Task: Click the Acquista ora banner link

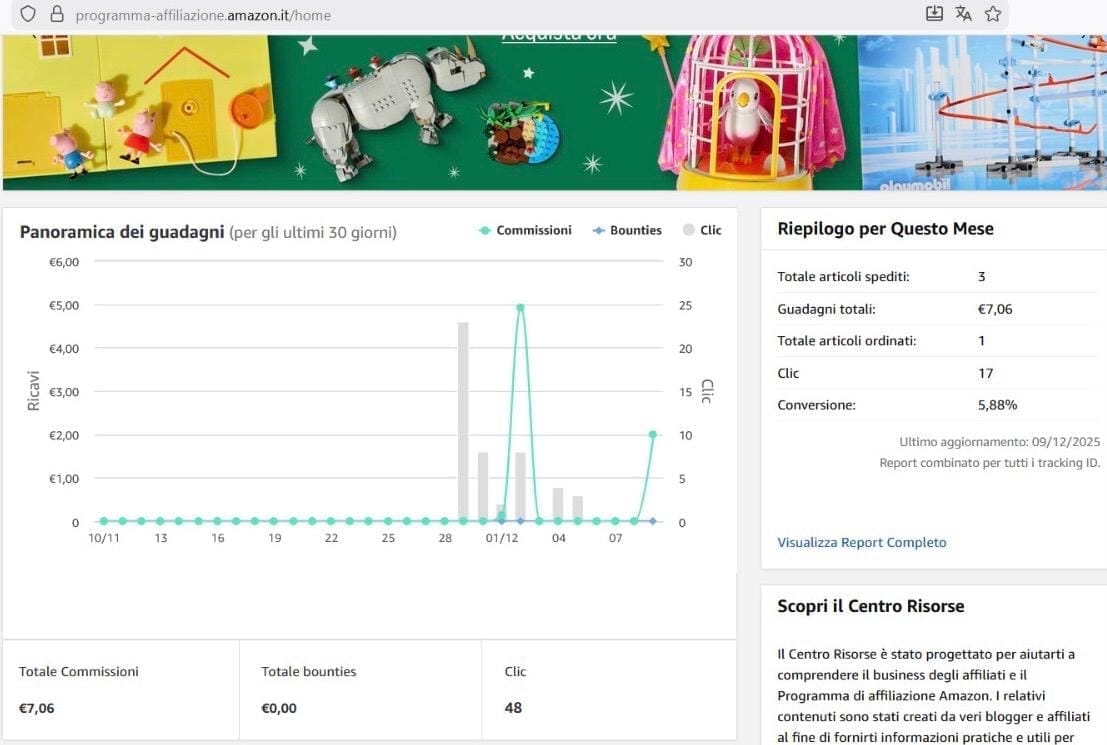Action: 558,37
